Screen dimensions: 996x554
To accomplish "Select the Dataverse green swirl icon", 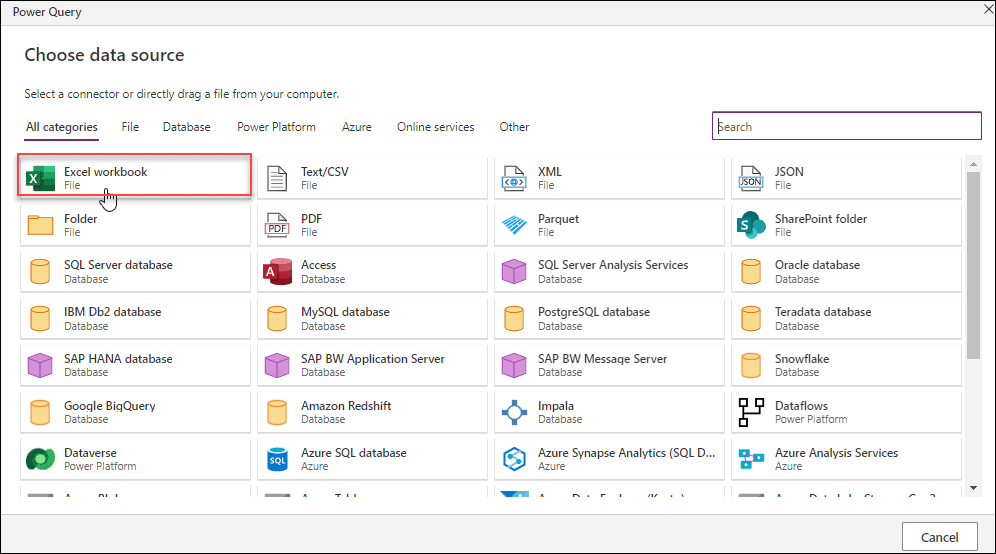I will (x=40, y=459).
